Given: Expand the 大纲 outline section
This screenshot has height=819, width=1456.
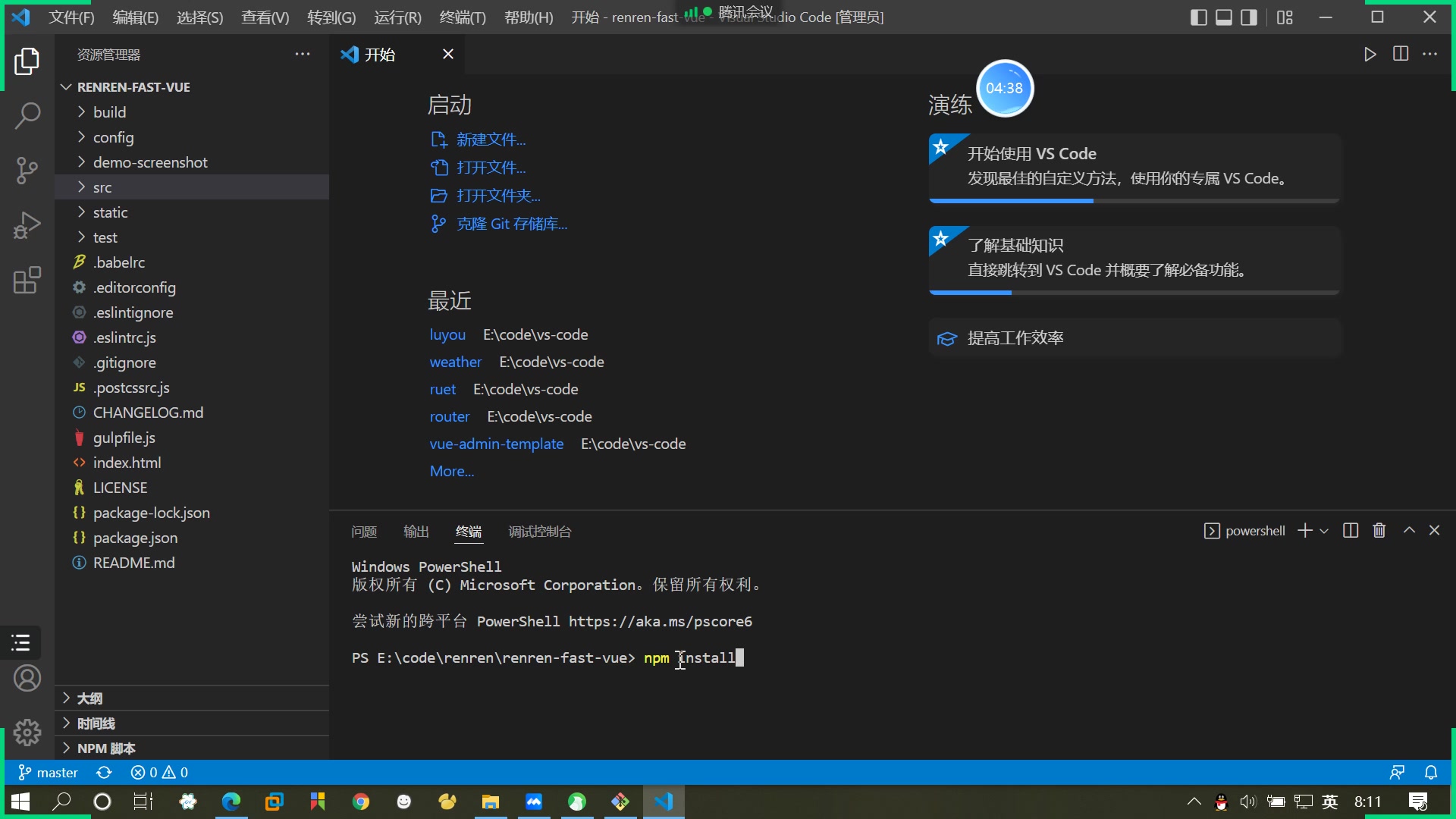Looking at the screenshot, I should coord(192,698).
